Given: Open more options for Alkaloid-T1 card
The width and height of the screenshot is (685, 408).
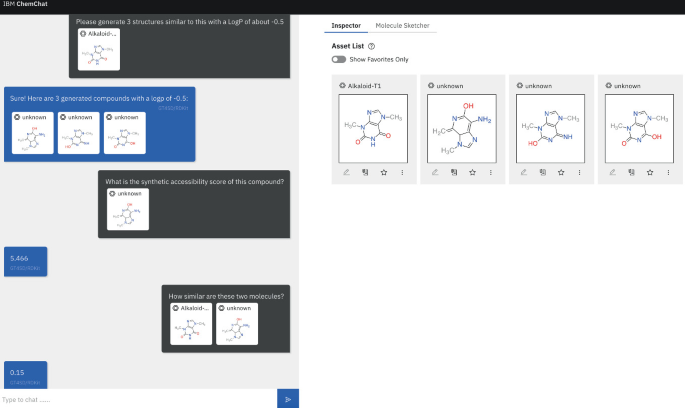Looking at the screenshot, I should coord(402,172).
